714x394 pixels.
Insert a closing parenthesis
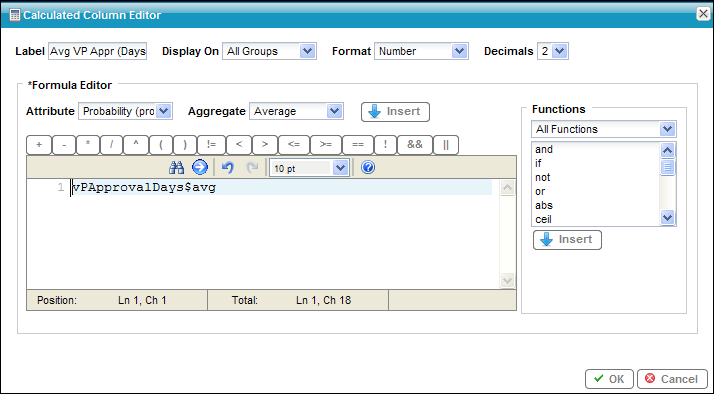[185, 145]
